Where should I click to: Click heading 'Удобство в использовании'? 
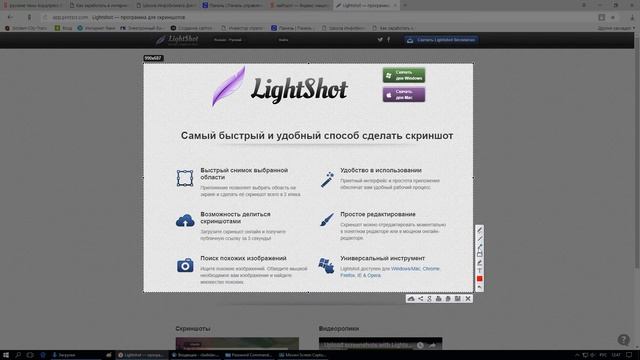(x=381, y=170)
